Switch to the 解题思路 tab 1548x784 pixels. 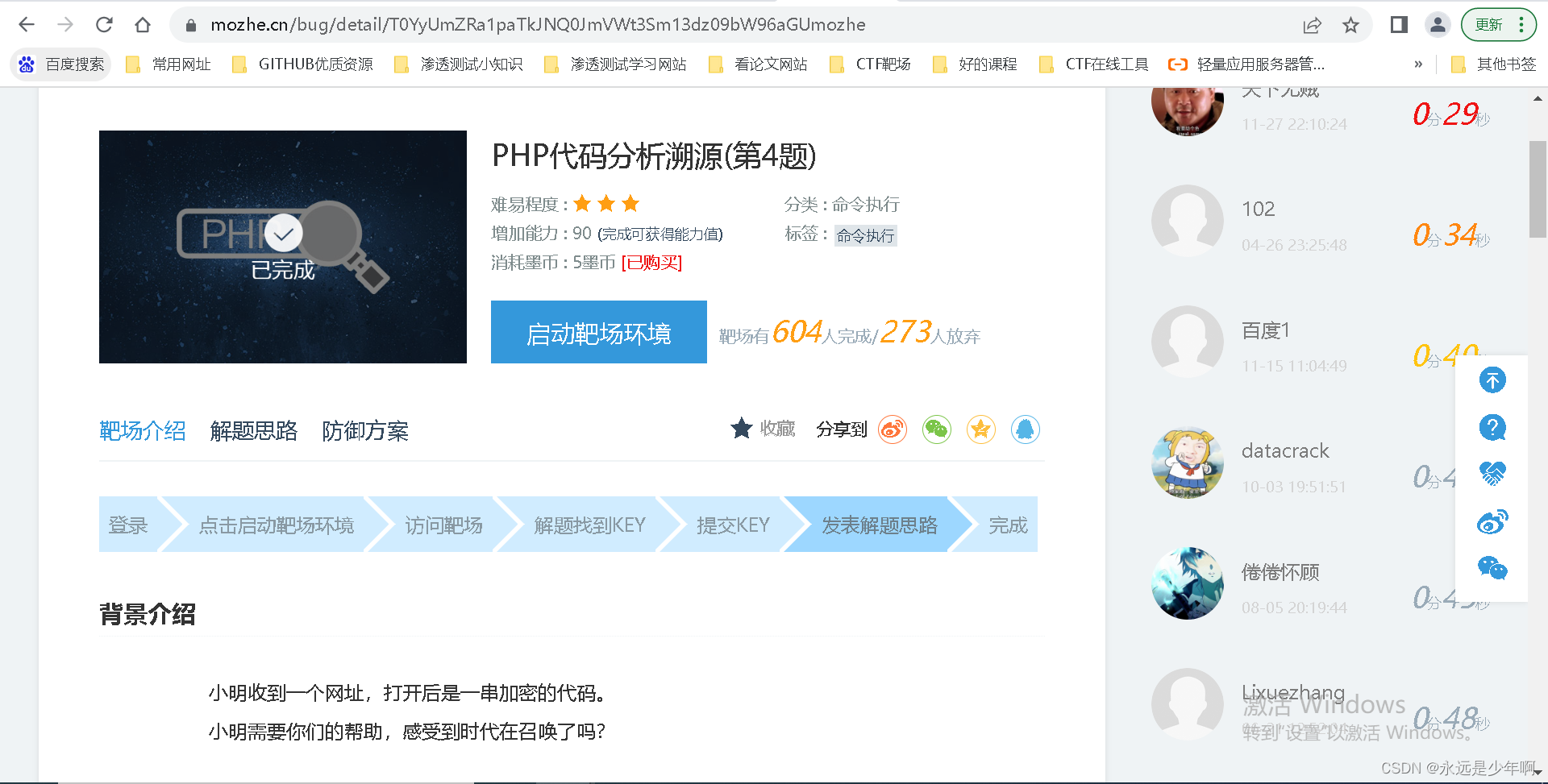point(254,431)
